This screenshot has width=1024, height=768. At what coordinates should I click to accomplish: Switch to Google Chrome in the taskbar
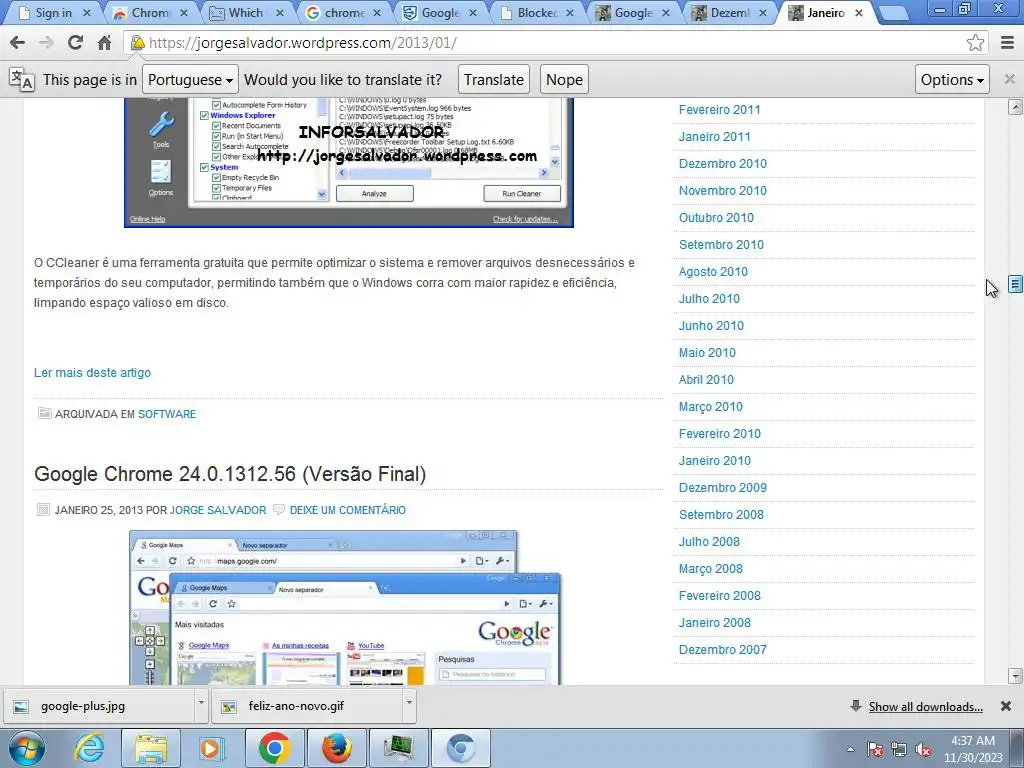(x=274, y=748)
